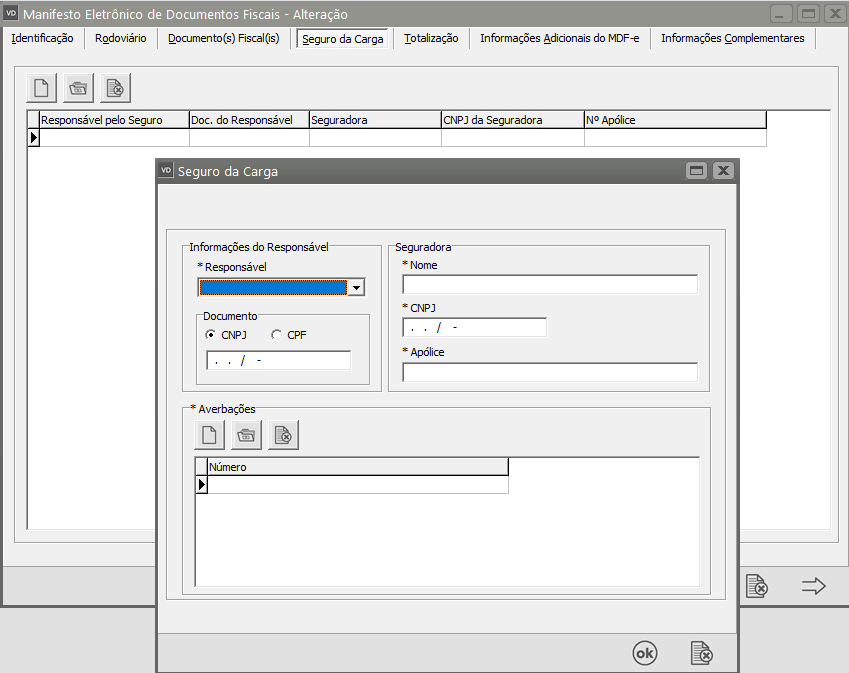Focus the Apólice input field
Screen dimensions: 849x673
click(x=549, y=372)
